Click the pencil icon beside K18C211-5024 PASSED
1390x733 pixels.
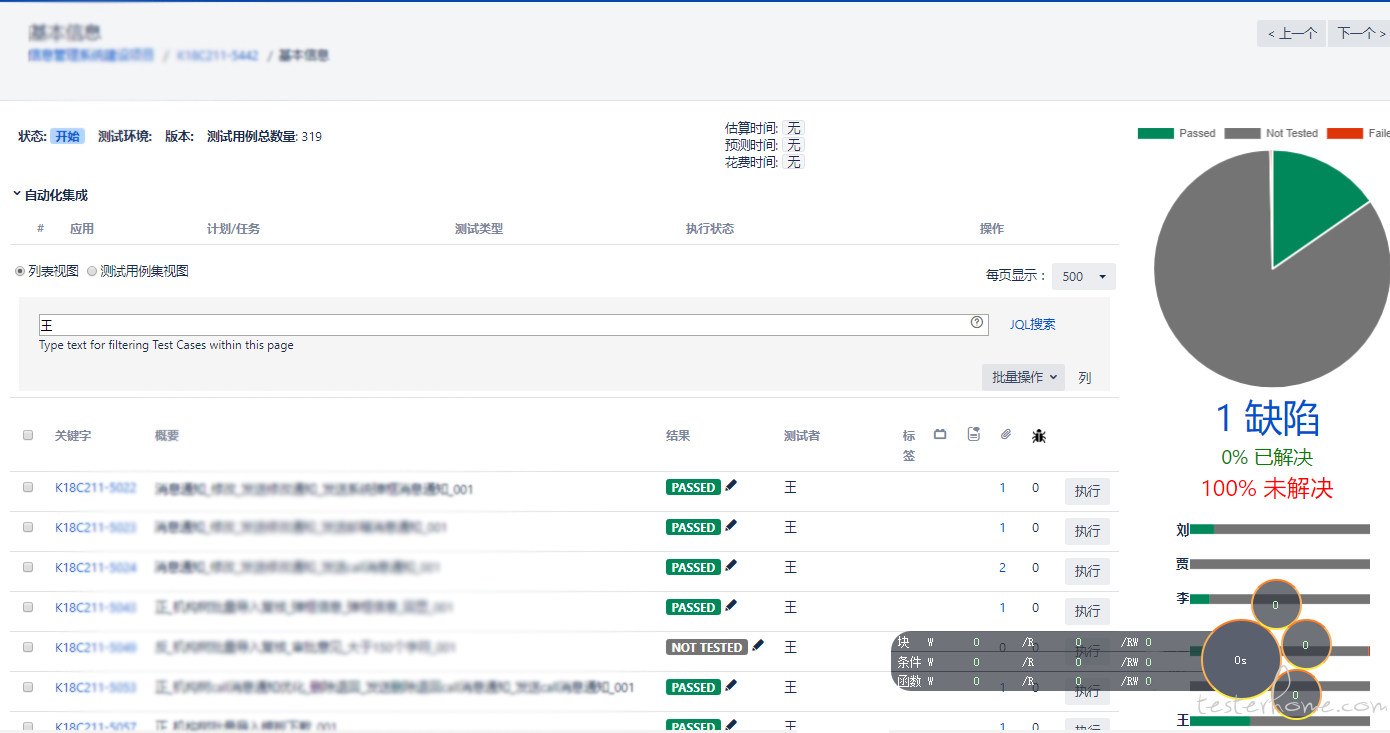(x=731, y=566)
